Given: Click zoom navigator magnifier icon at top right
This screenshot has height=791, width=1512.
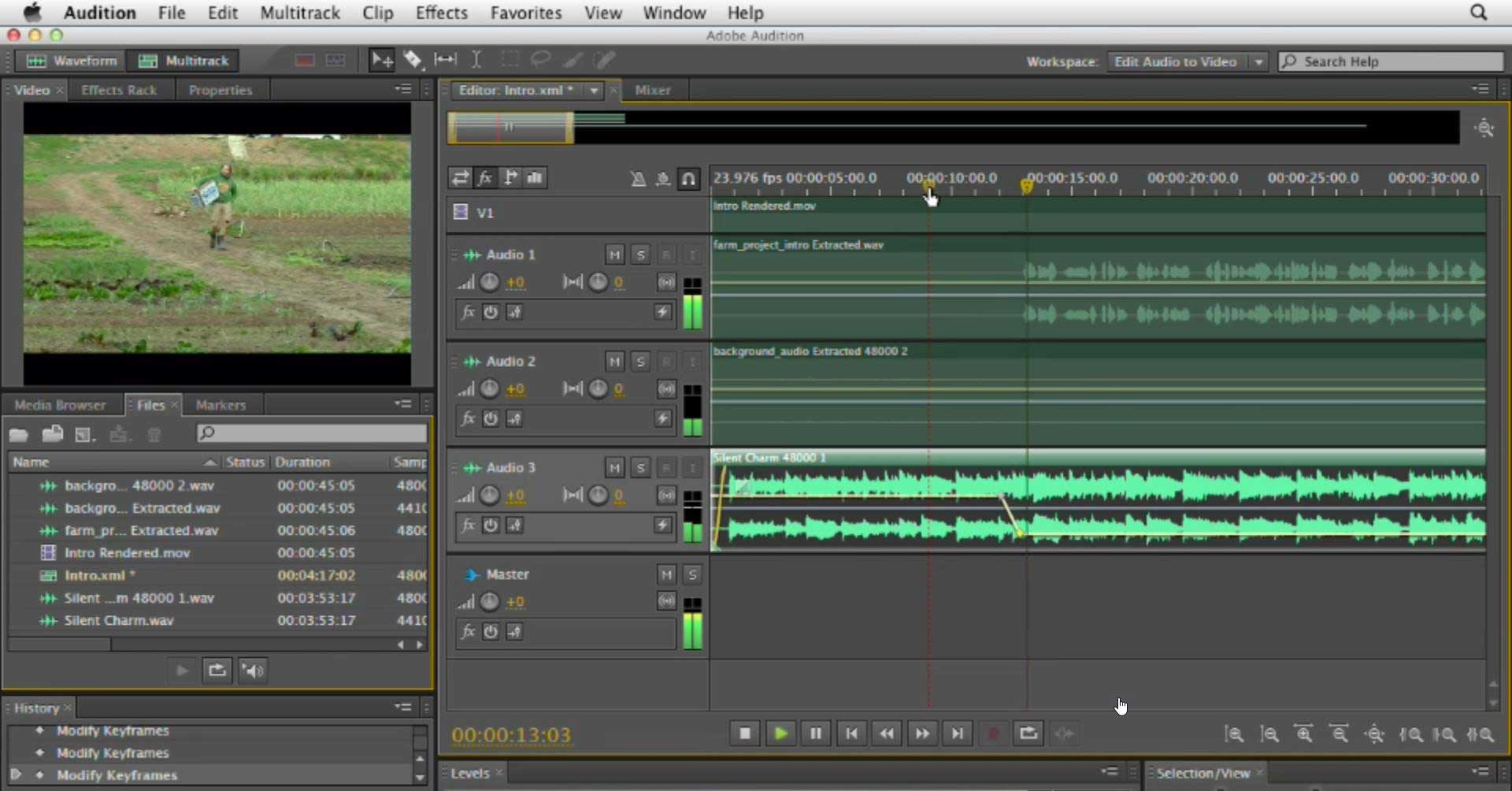Looking at the screenshot, I should click(x=1484, y=128).
